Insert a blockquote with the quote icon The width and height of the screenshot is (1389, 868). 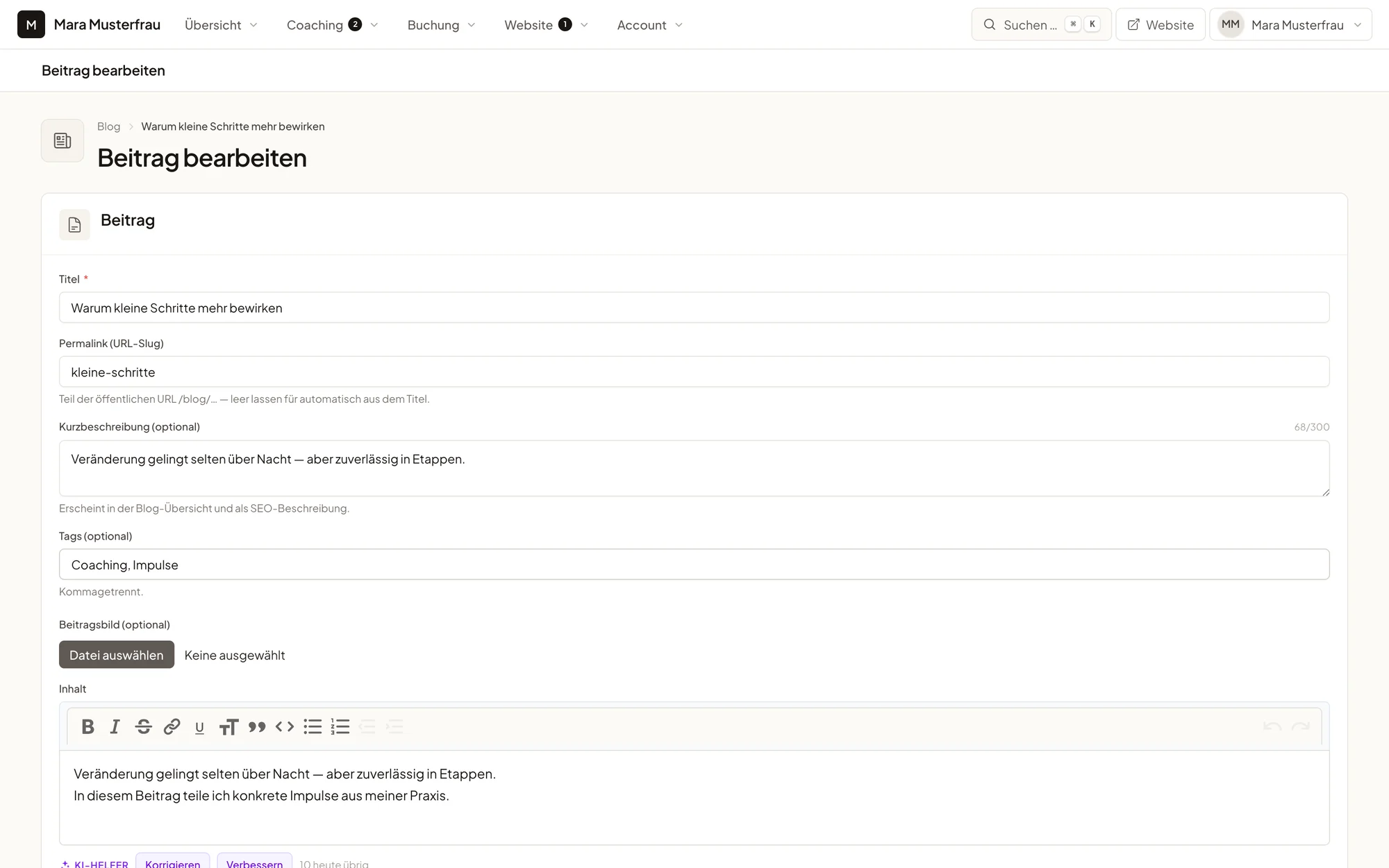coord(257,727)
